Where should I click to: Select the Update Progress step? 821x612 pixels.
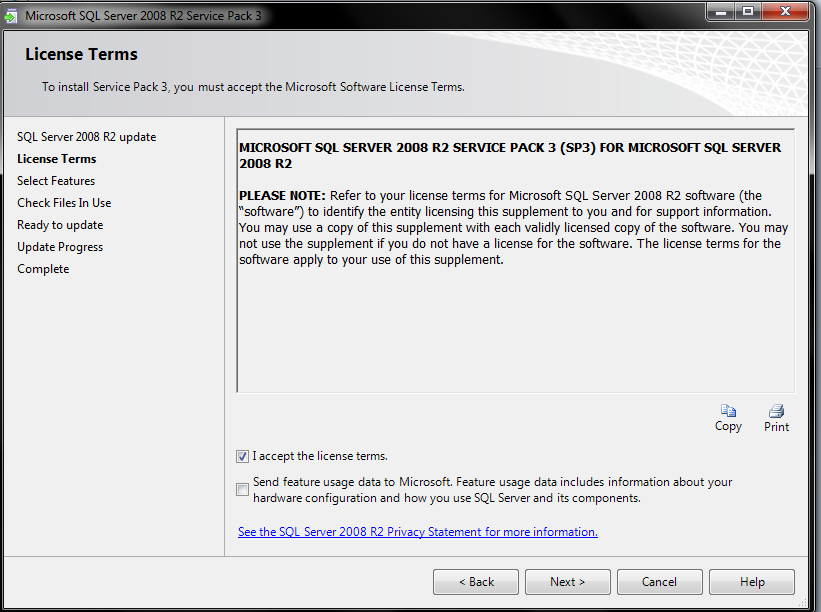tap(60, 247)
